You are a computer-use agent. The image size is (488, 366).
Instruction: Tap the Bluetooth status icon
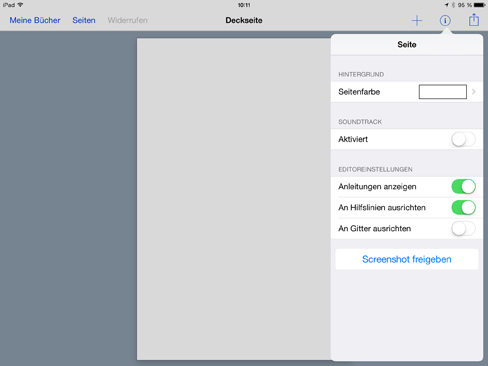(453, 5)
